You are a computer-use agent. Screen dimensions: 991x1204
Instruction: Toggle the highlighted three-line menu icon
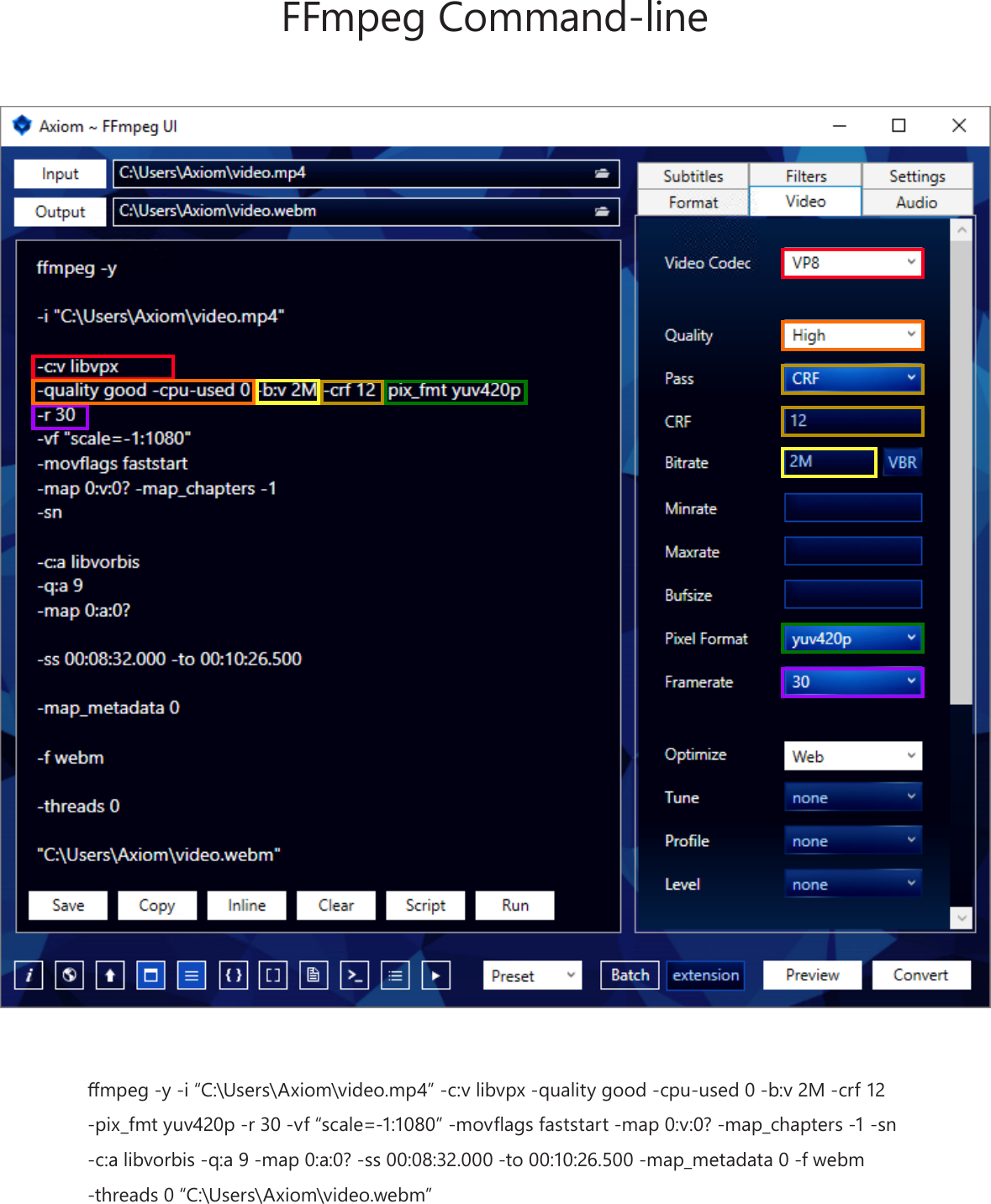[192, 975]
